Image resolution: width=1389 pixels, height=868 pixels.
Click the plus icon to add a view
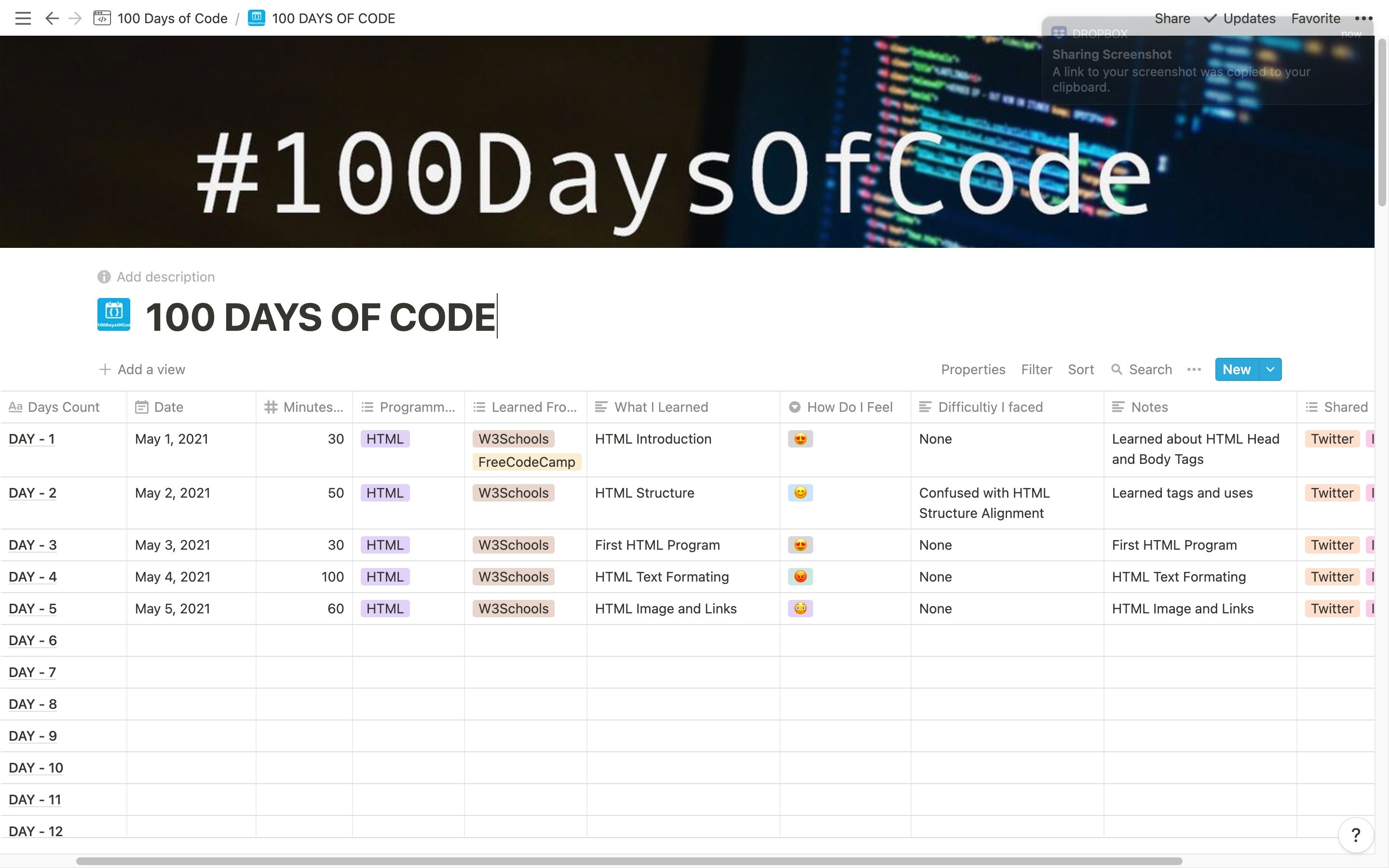(x=105, y=370)
